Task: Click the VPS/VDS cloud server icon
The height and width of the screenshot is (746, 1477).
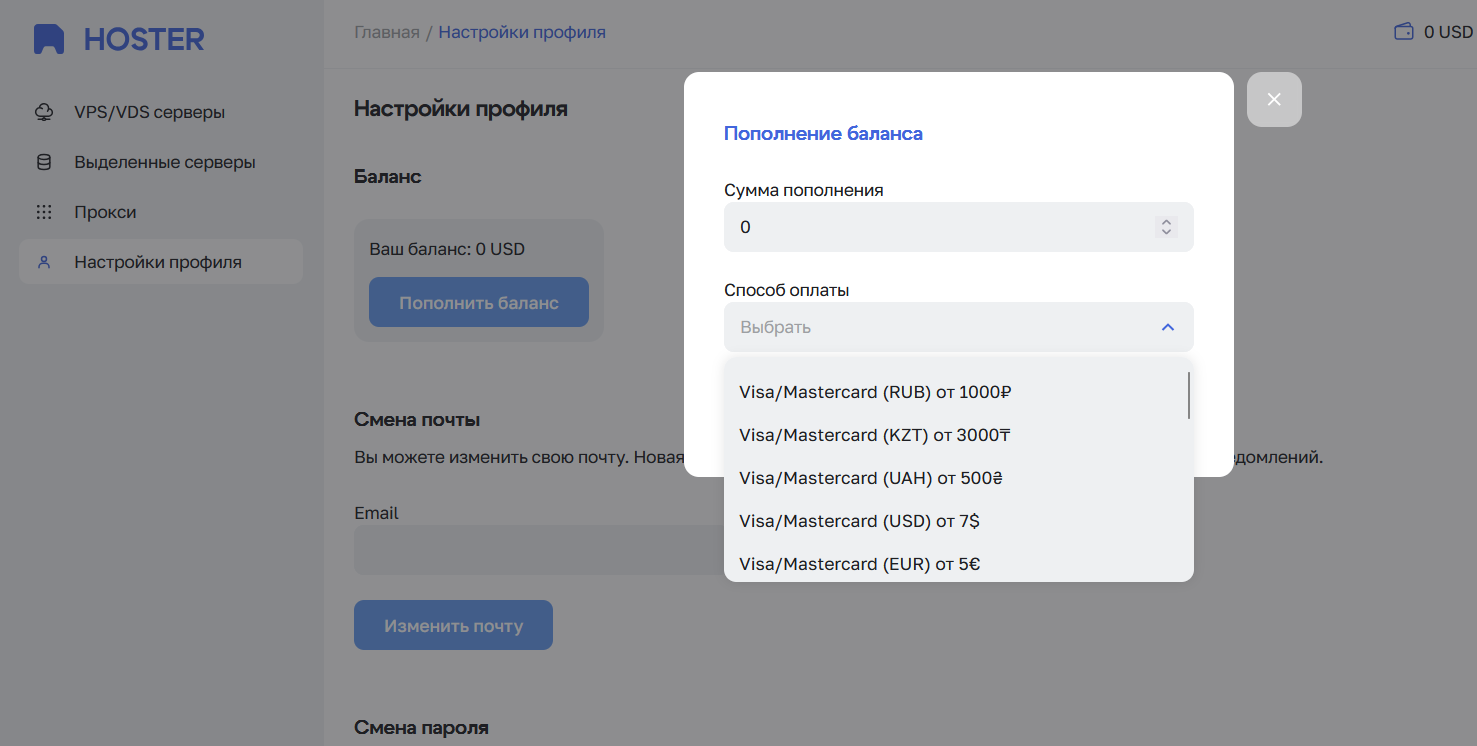Action: pyautogui.click(x=44, y=112)
